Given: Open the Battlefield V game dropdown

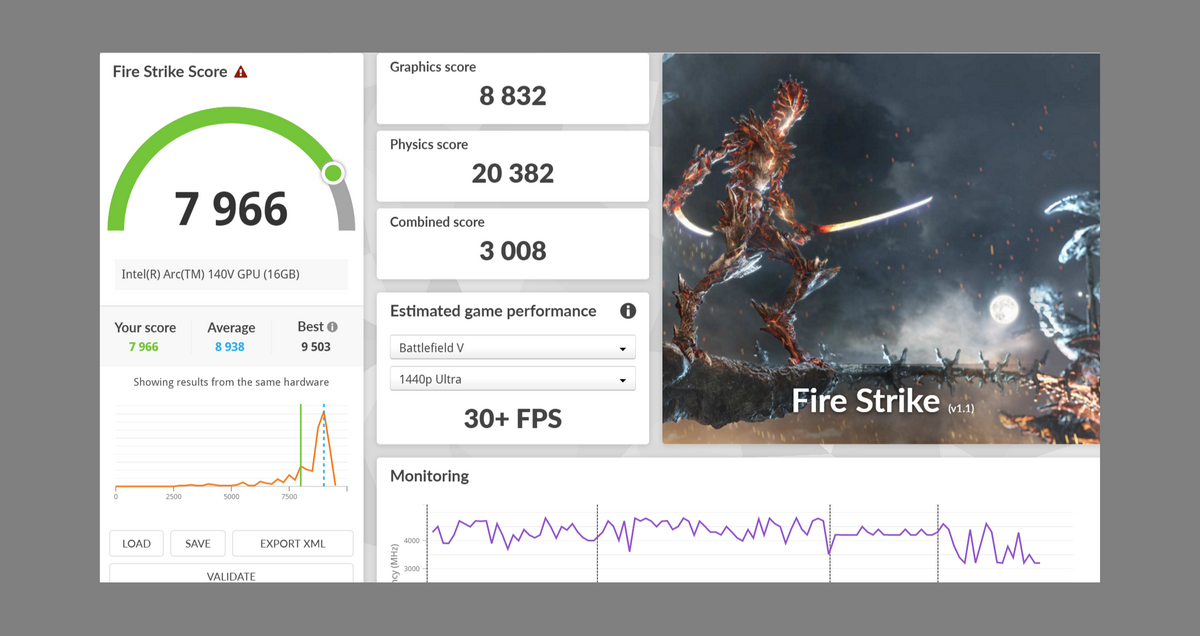Looking at the screenshot, I should [x=512, y=348].
